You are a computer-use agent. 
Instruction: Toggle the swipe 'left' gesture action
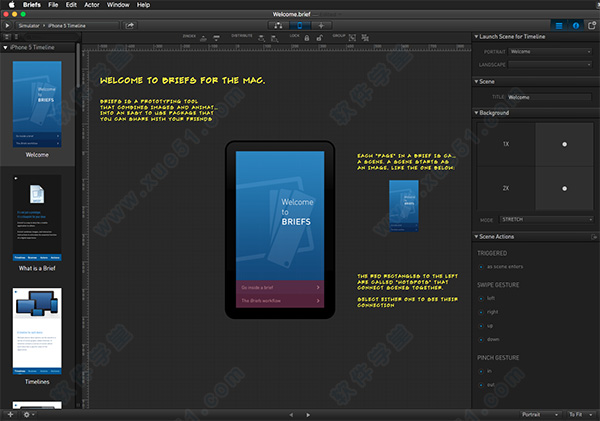[x=481, y=298]
